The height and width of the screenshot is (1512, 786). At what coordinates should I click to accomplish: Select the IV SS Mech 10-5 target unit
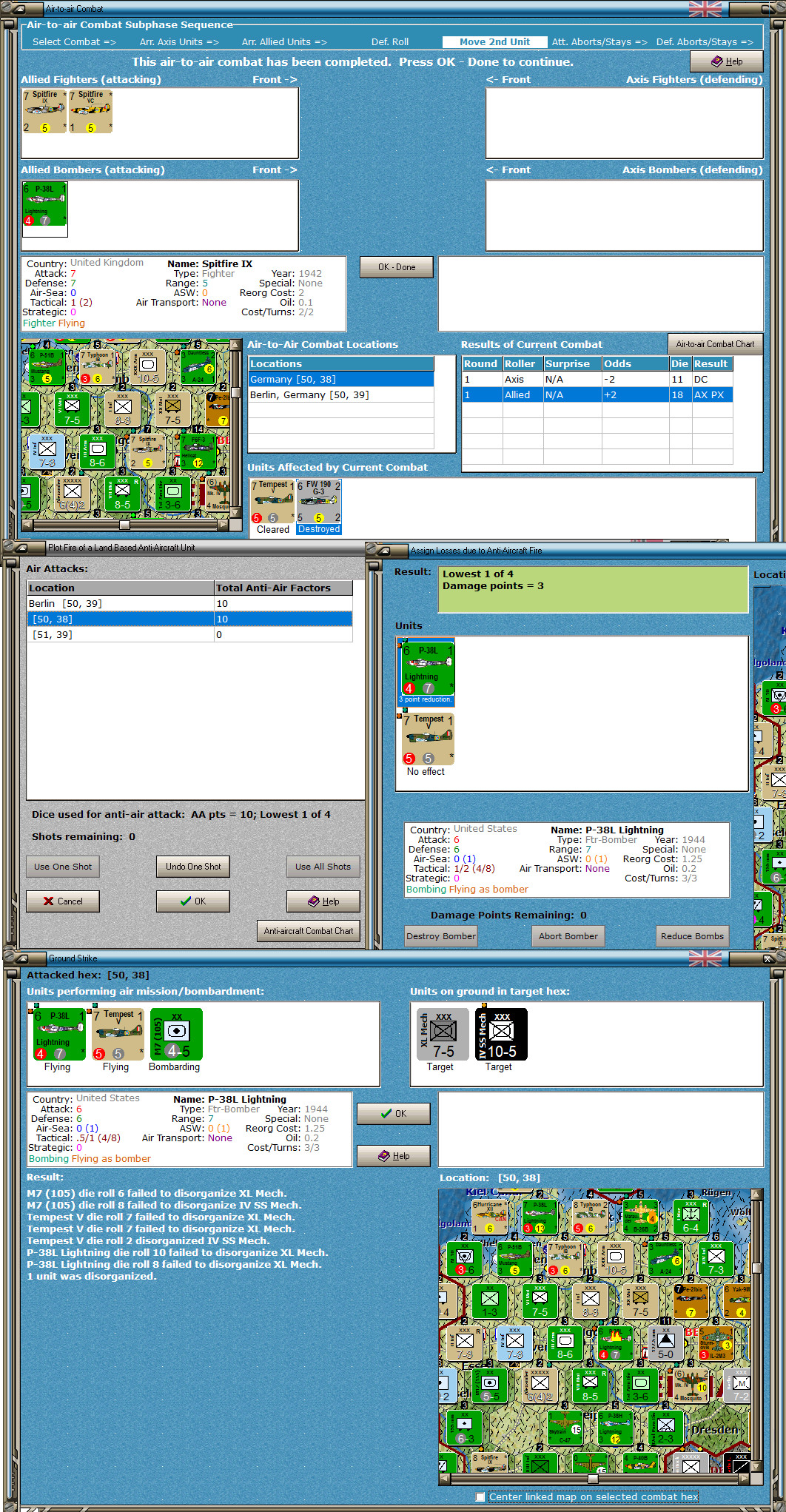[501, 1034]
